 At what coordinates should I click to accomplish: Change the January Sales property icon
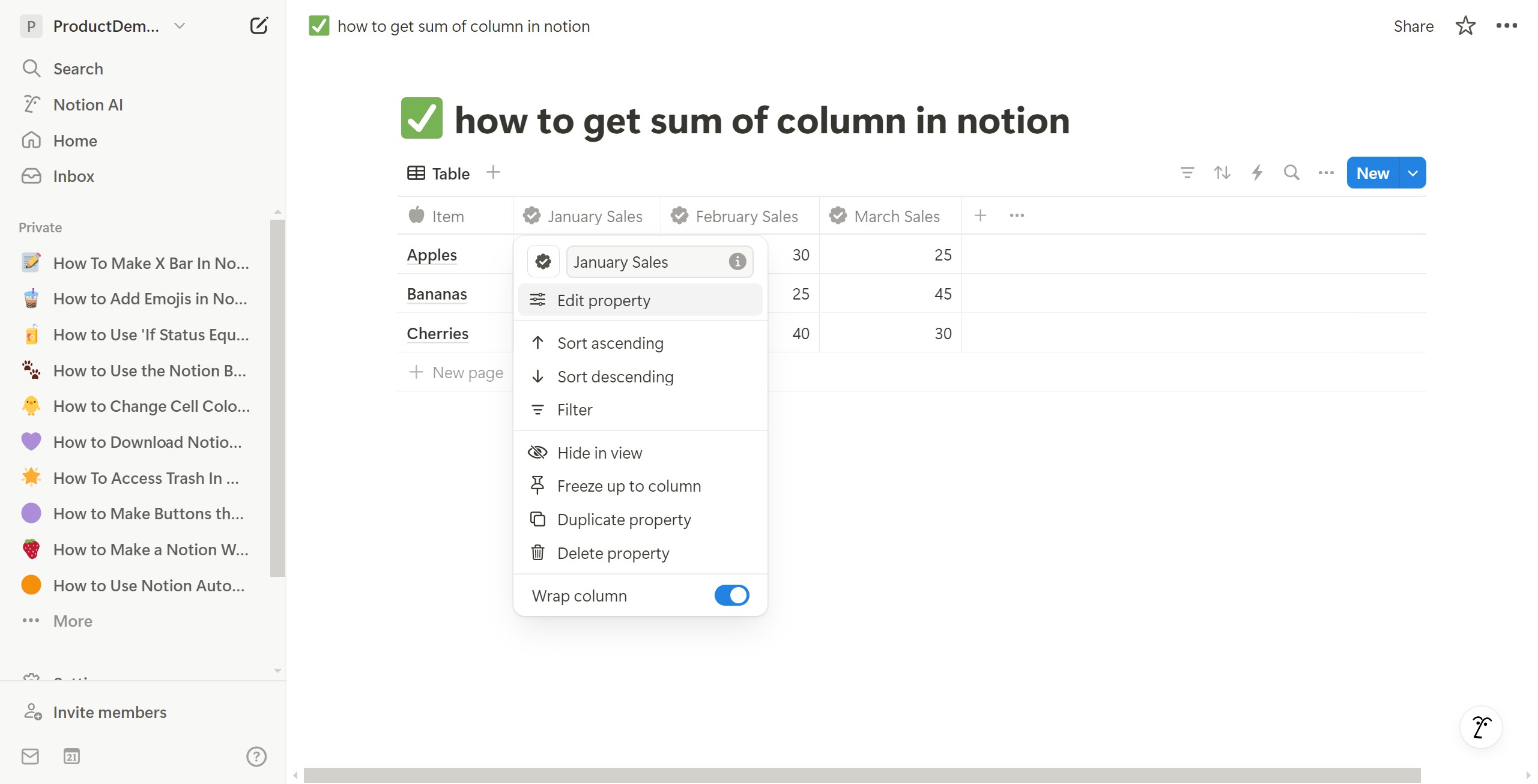point(543,262)
